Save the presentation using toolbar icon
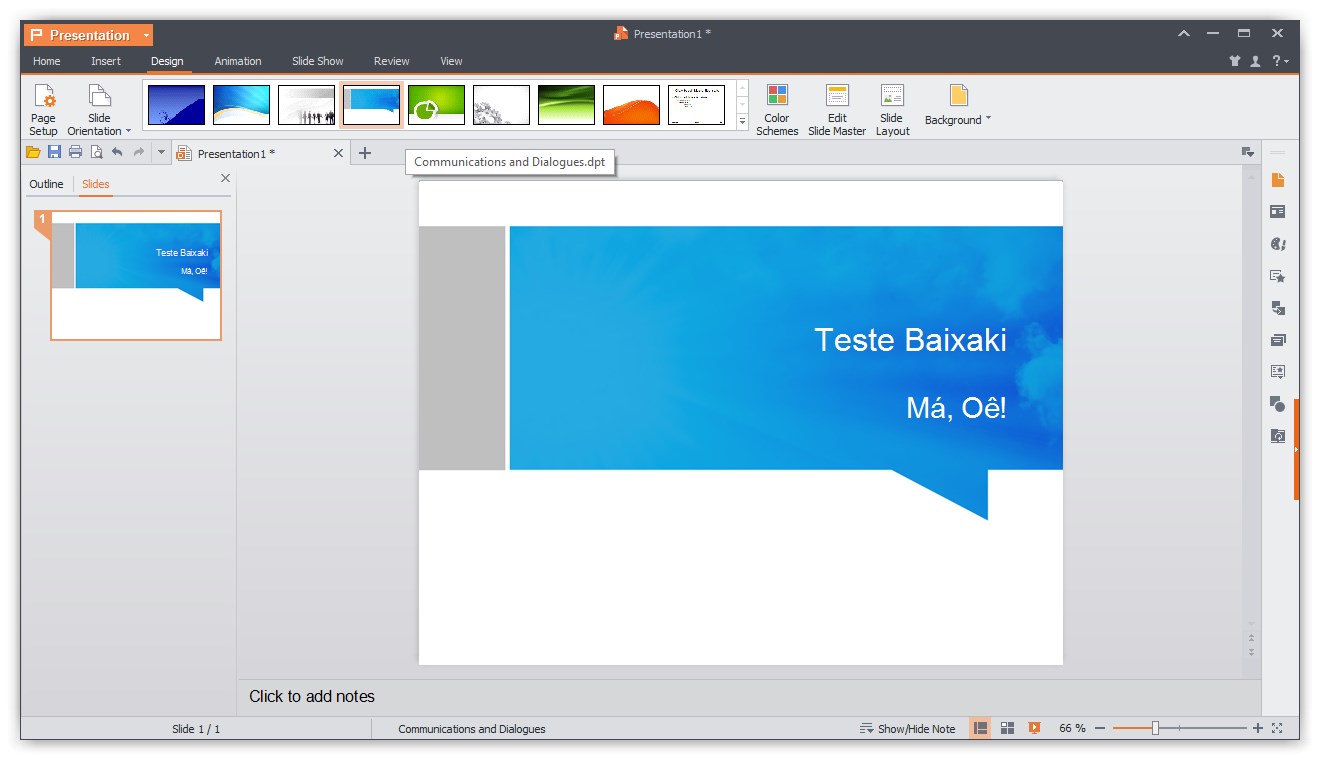The height and width of the screenshot is (760, 1320). coord(54,152)
